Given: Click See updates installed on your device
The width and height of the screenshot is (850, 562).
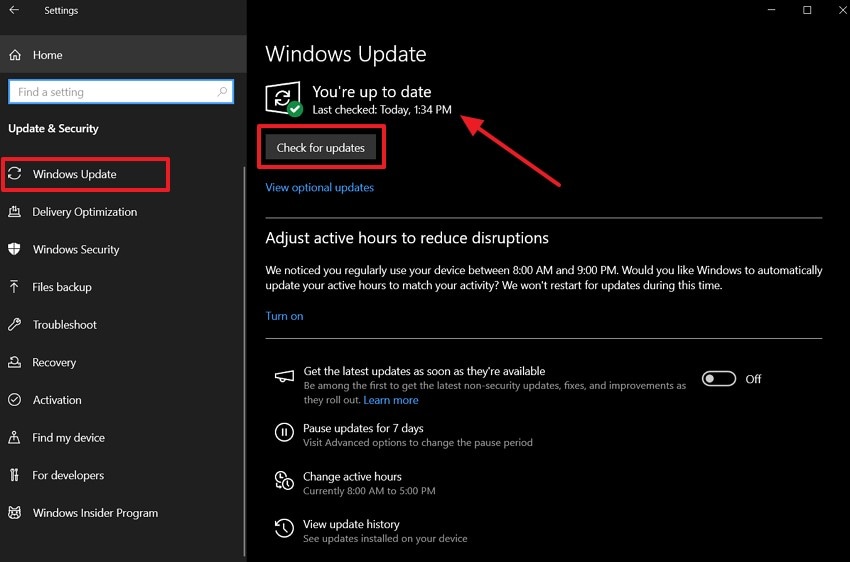Looking at the screenshot, I should pos(385,539).
